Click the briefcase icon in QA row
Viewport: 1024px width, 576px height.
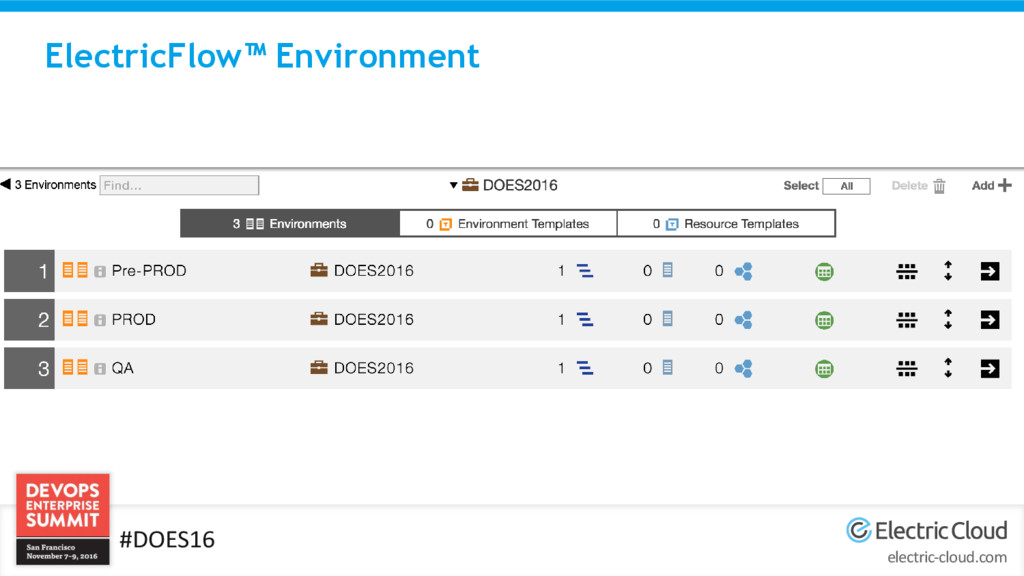tap(319, 367)
